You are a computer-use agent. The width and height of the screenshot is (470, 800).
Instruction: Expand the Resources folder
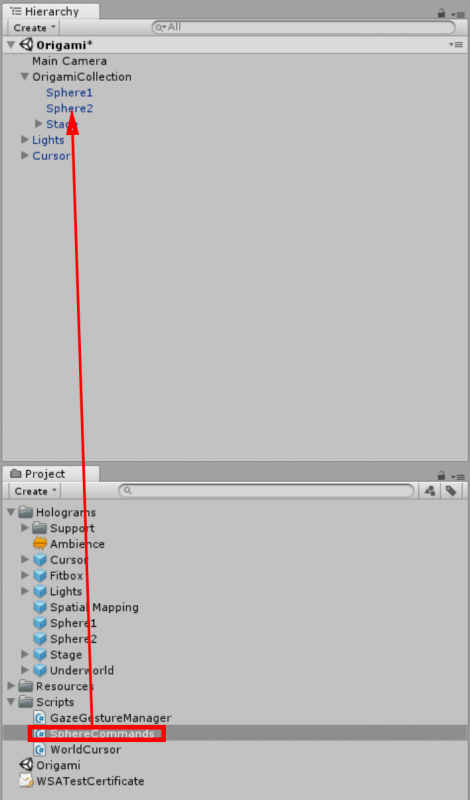click(11, 686)
